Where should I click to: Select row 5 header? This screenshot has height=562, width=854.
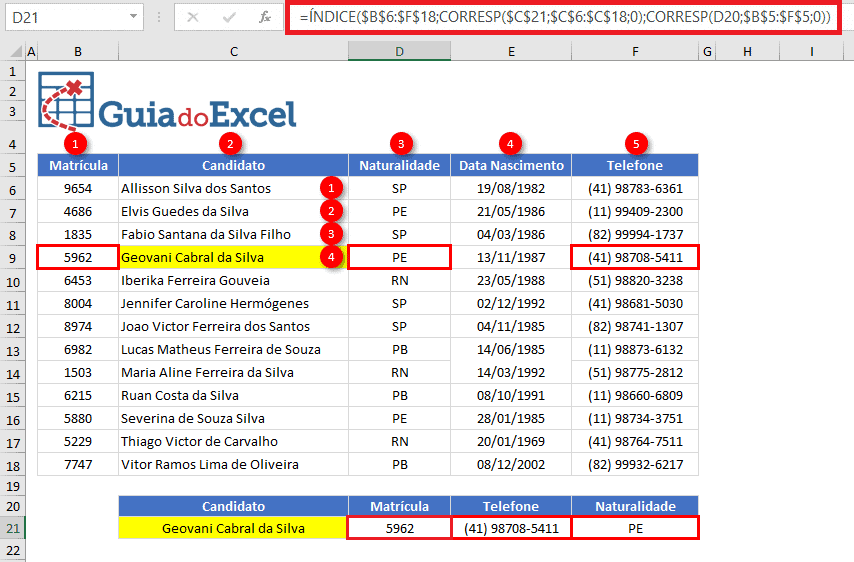pos(13,166)
